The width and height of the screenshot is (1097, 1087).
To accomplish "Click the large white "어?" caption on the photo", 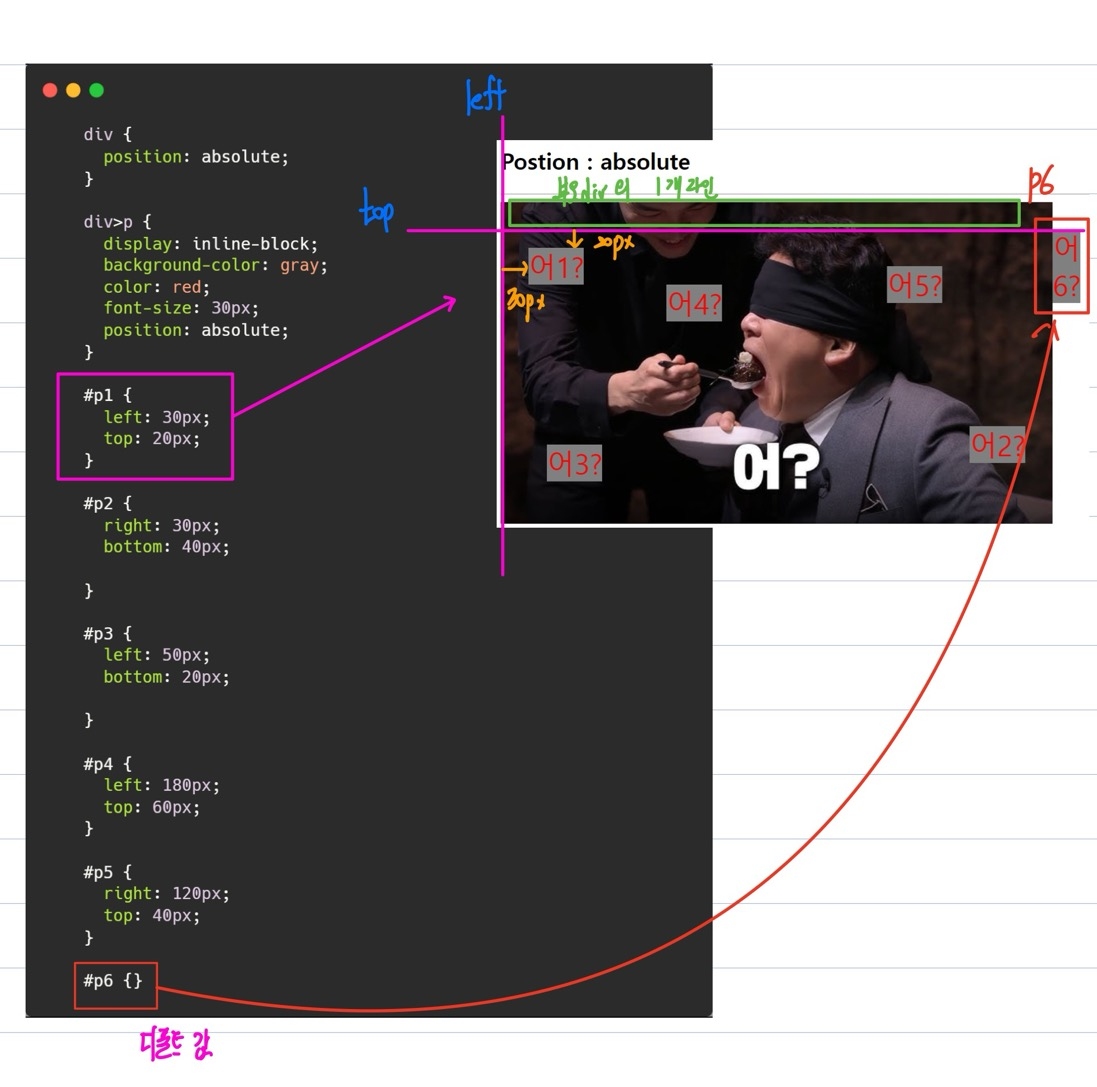I will click(x=776, y=467).
